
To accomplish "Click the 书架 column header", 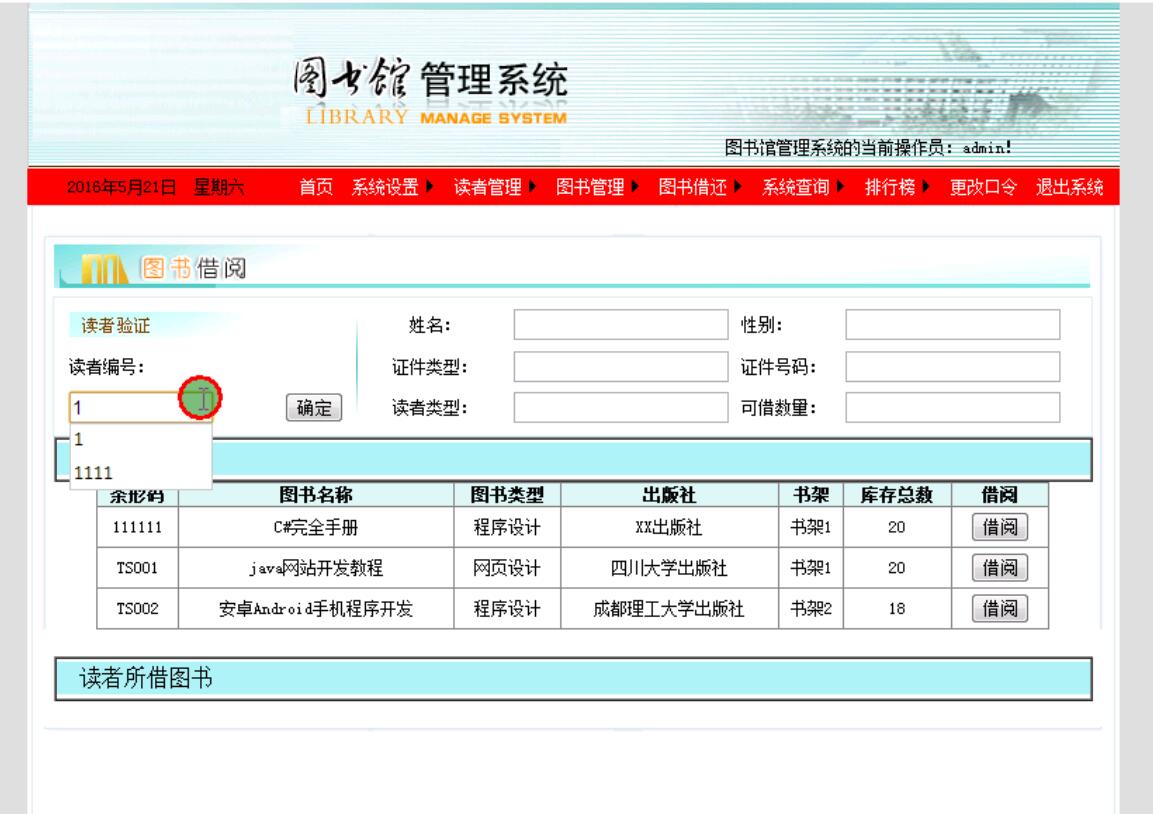I will pos(810,495).
